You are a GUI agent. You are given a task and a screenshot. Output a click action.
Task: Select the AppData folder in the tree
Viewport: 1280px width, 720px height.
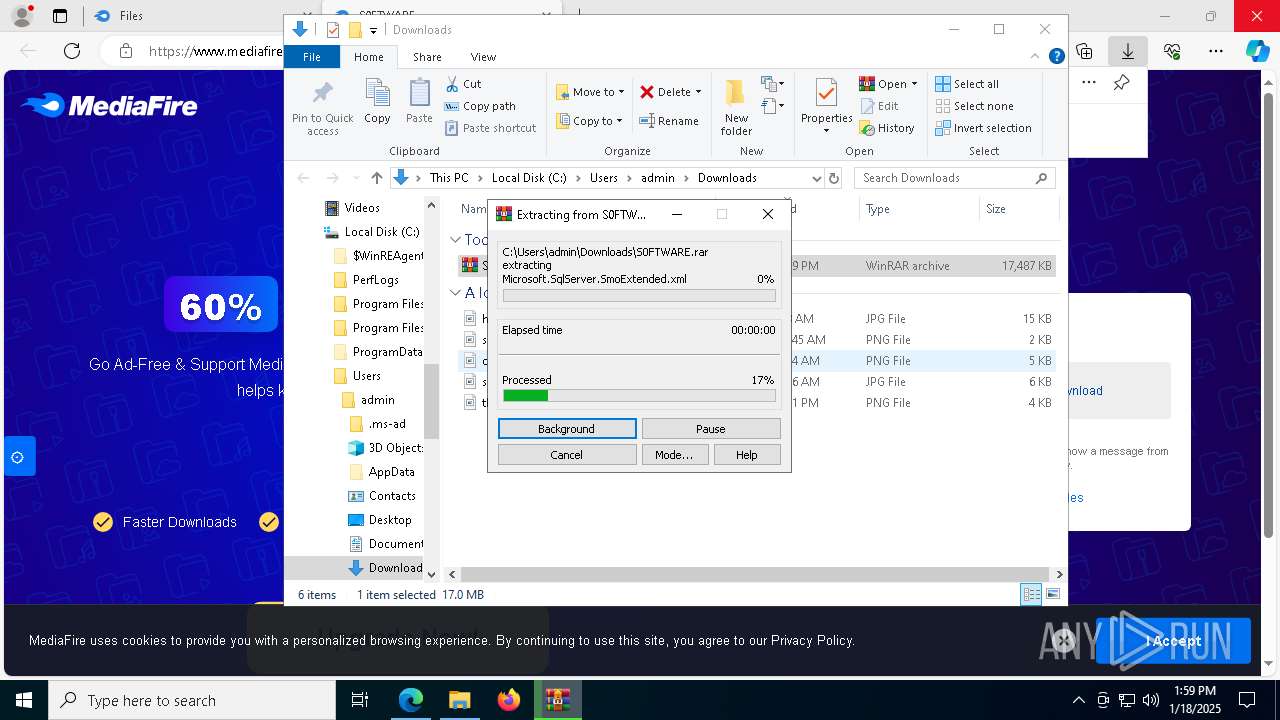381,472
